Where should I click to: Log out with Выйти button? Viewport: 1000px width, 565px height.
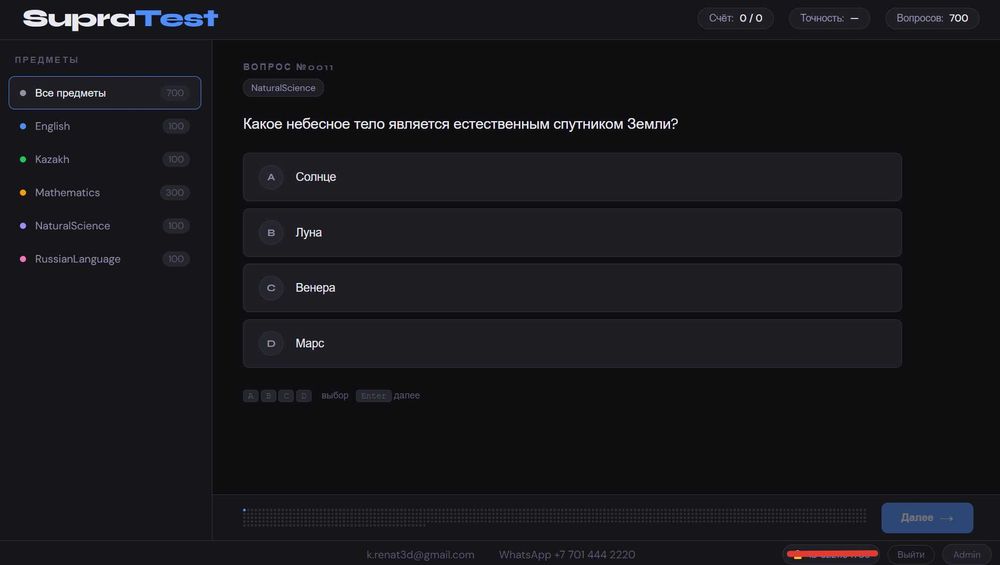click(910, 555)
